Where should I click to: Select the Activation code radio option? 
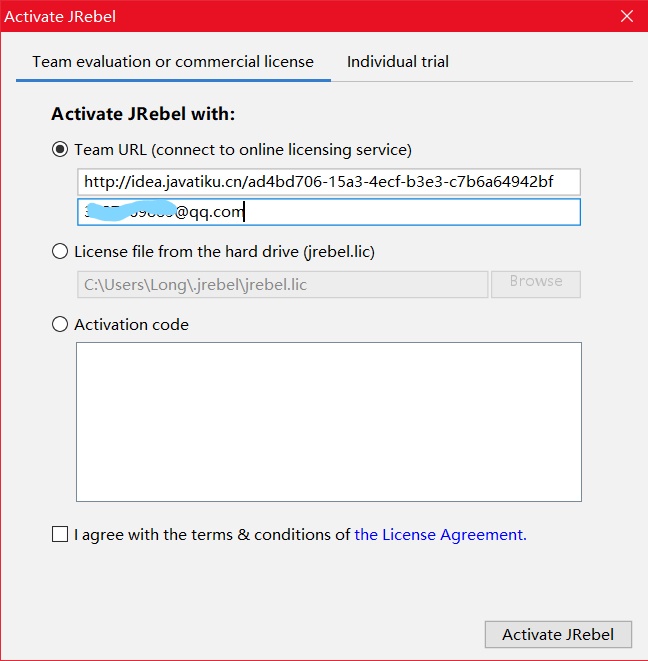tap(60, 324)
